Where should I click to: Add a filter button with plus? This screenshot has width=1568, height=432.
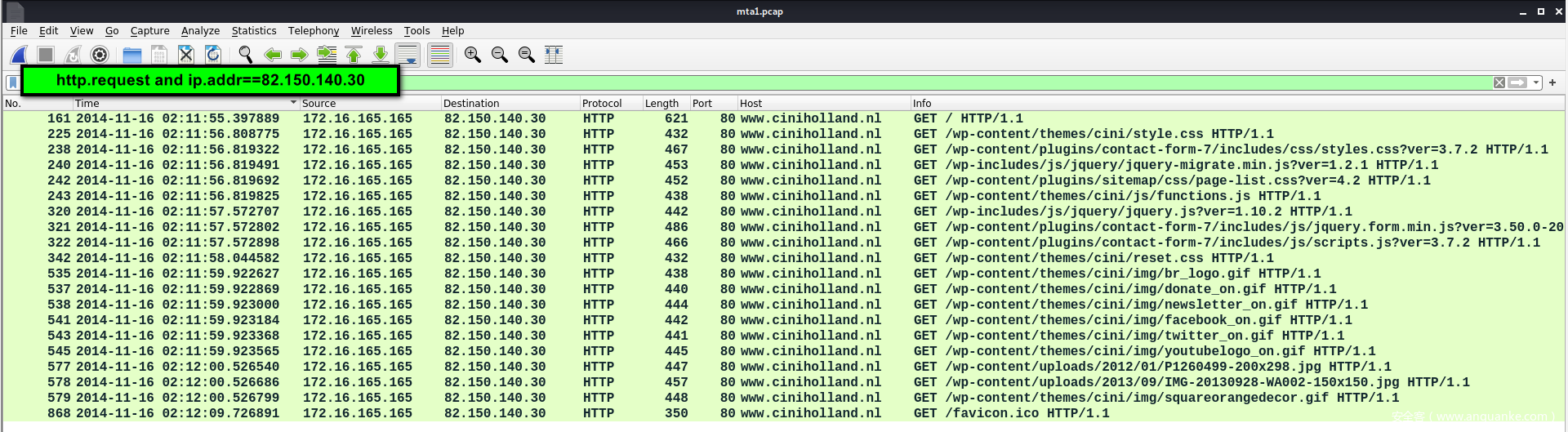[x=1552, y=82]
